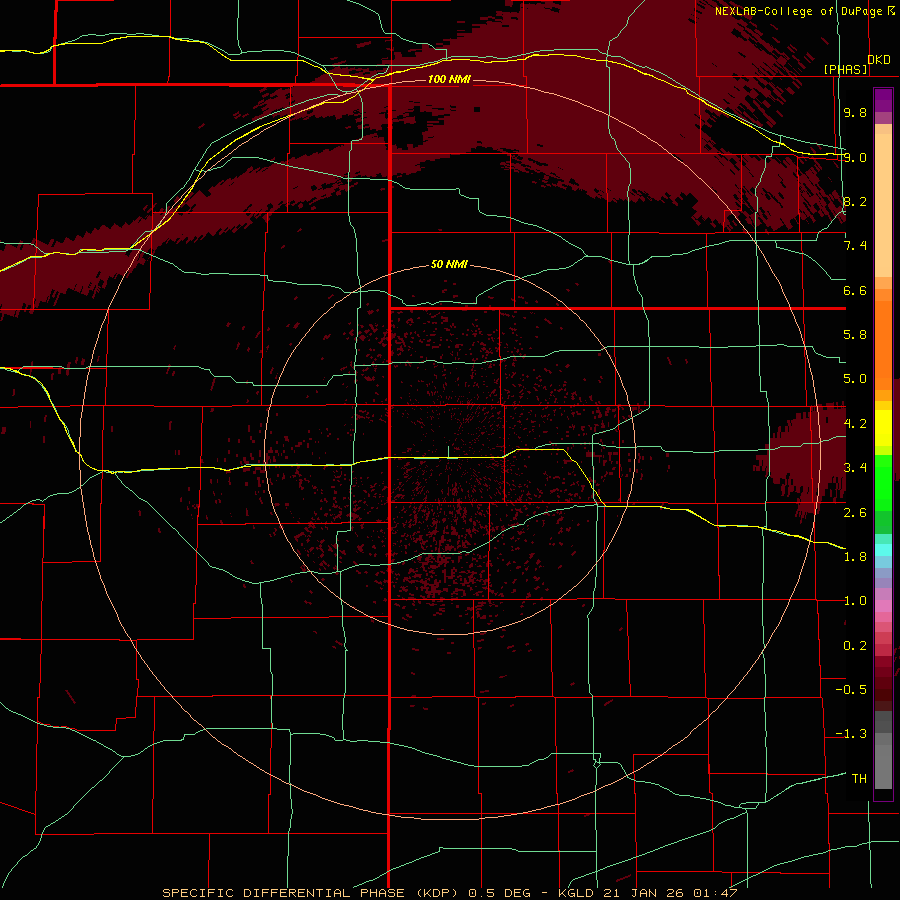Click the yellow segment of the color bar

883,428
